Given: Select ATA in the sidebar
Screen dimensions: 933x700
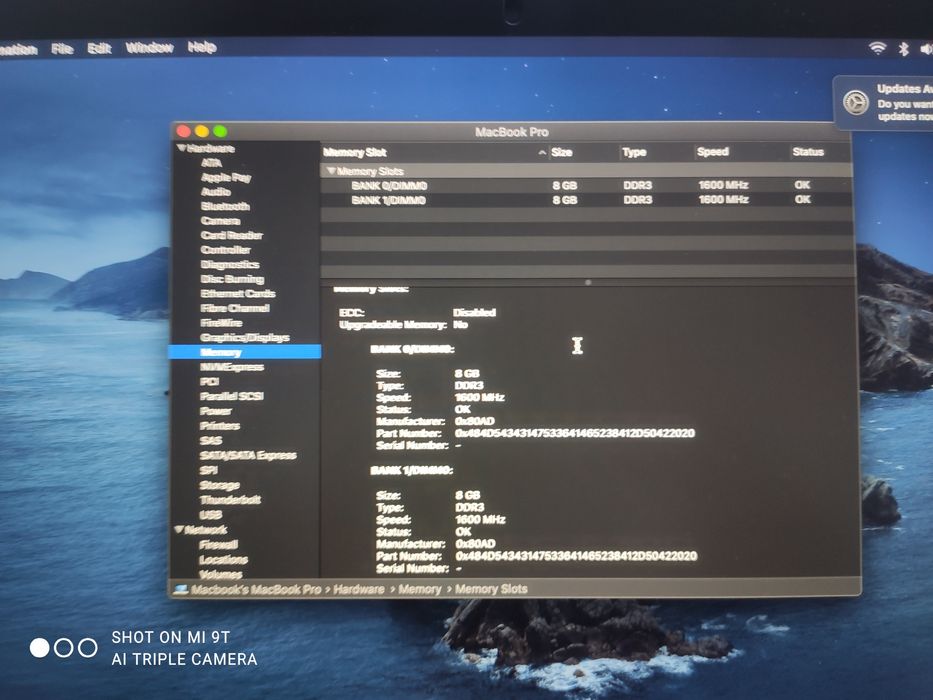Looking at the screenshot, I should pos(211,162).
